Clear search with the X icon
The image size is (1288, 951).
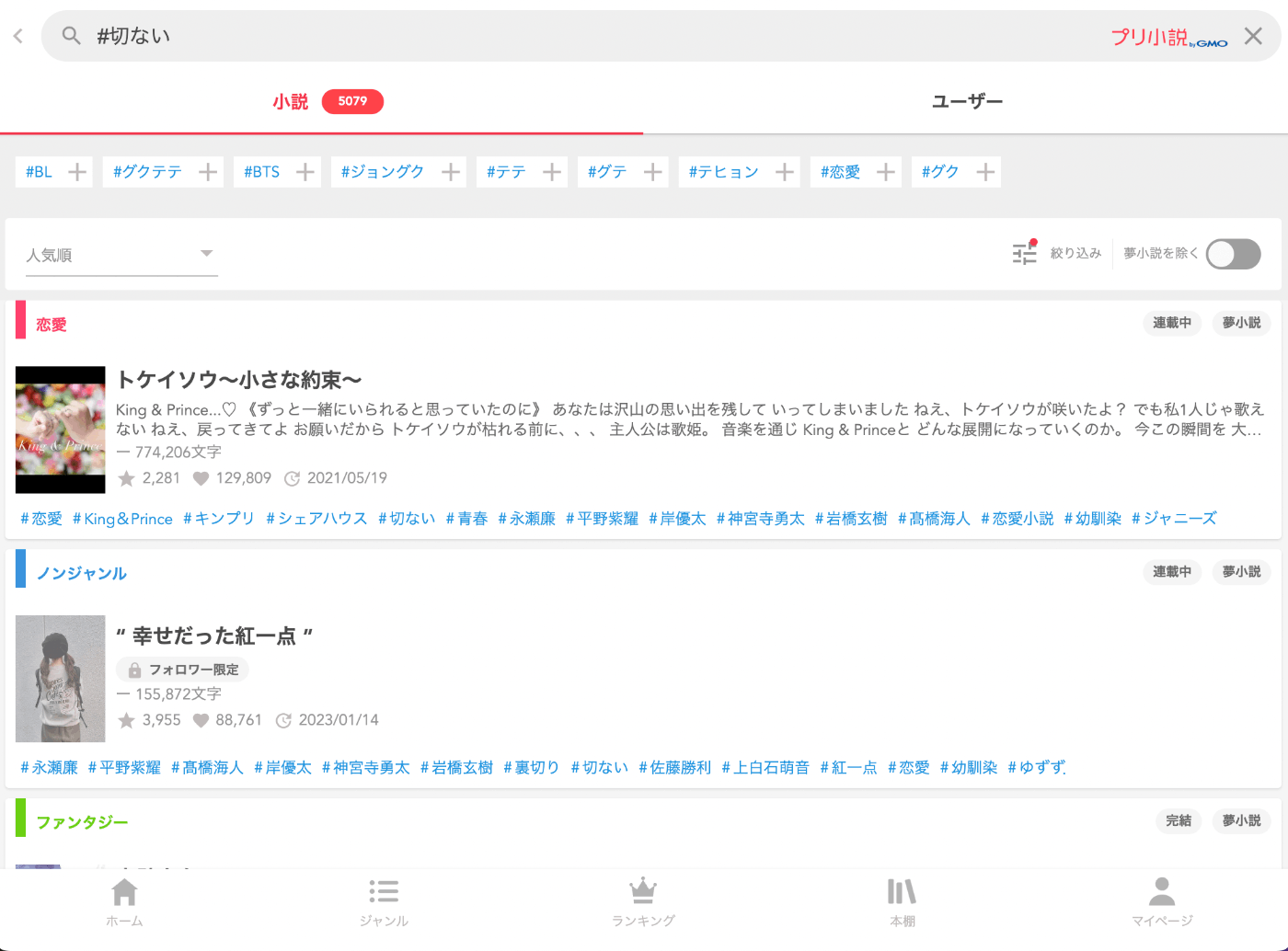tap(1253, 36)
